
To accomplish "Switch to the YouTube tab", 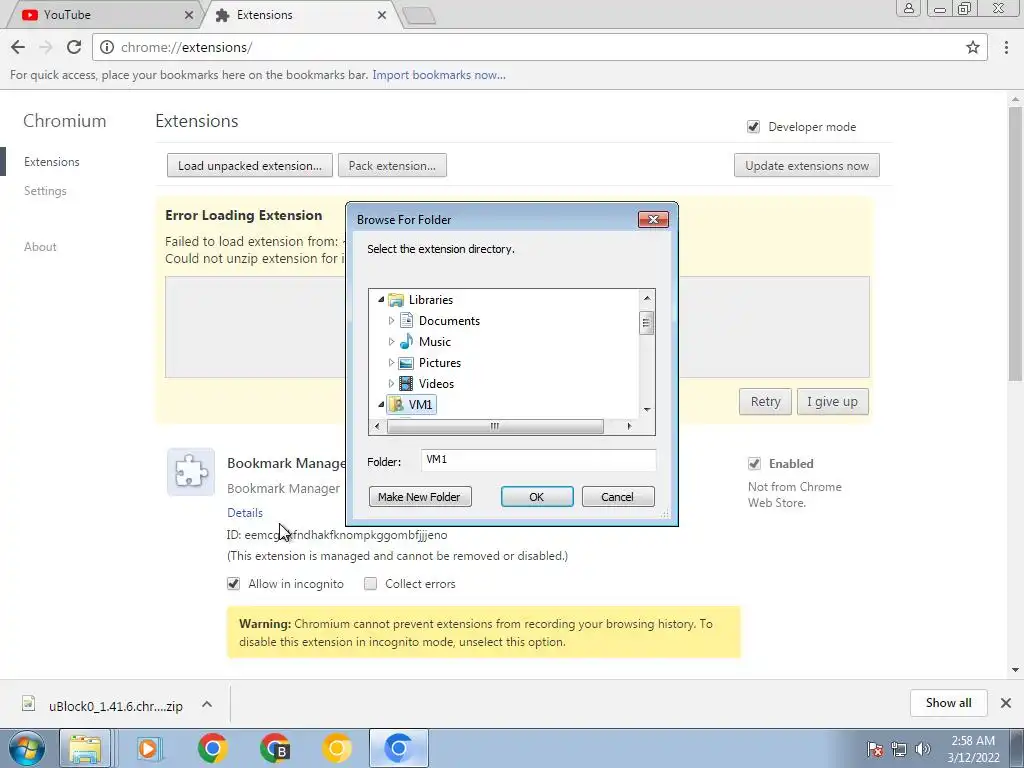I will coord(104,14).
